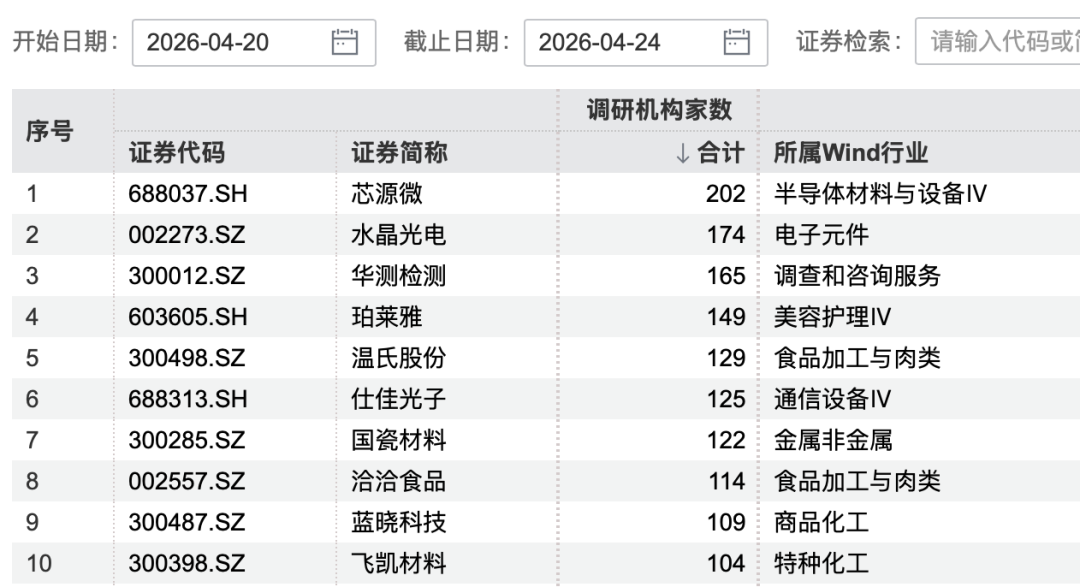The image size is (1080, 587).
Task: Click the total value 109
Action: point(726,522)
